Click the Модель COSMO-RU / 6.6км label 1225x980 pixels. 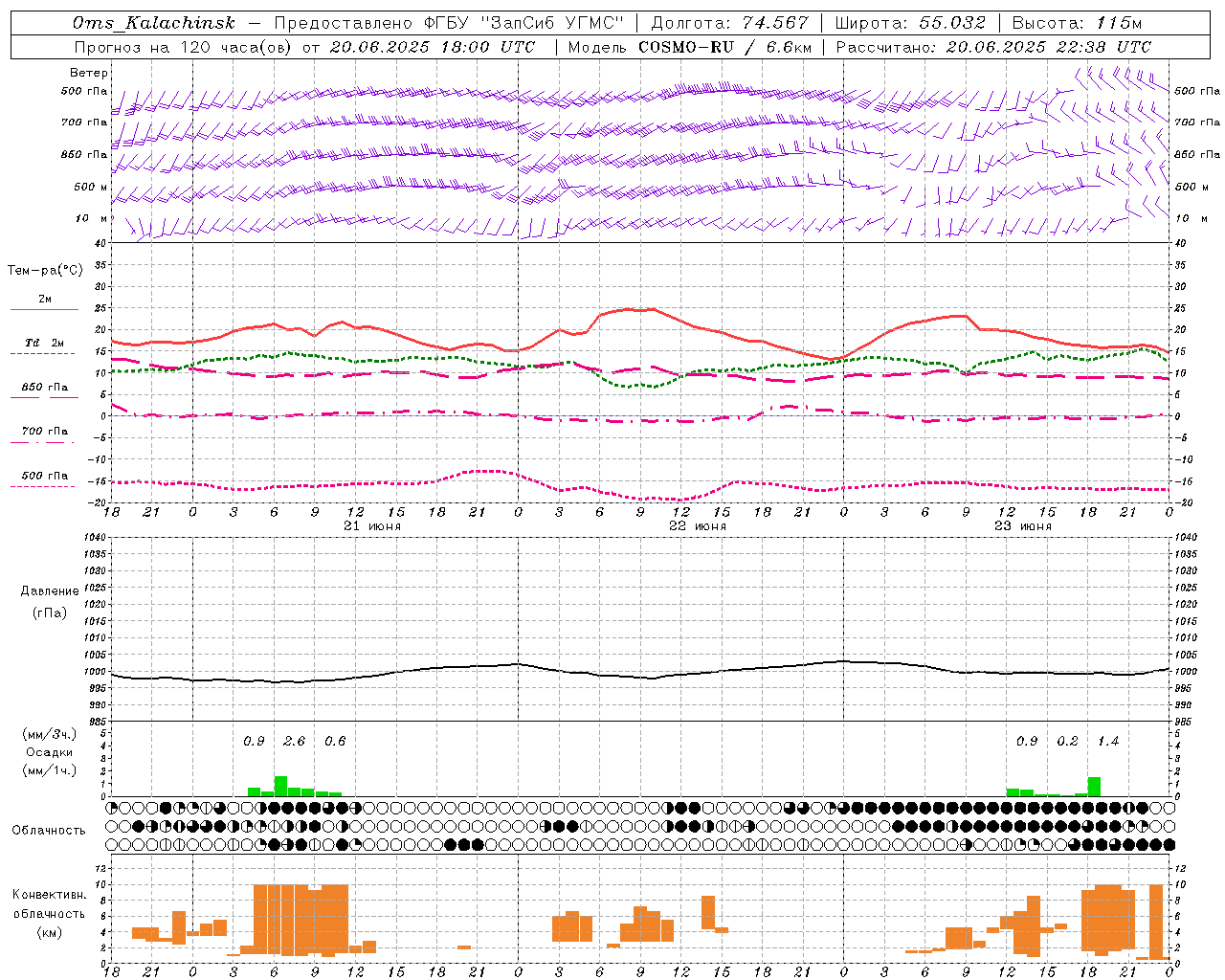click(x=690, y=47)
